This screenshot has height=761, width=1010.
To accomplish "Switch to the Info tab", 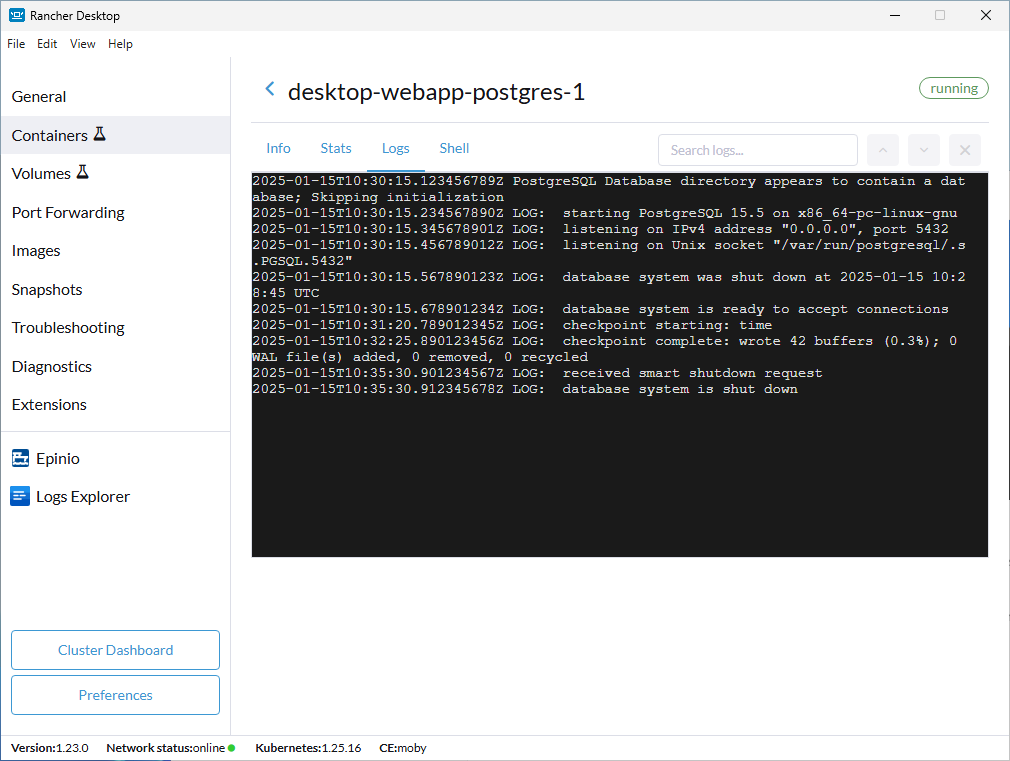I will pyautogui.click(x=278, y=148).
